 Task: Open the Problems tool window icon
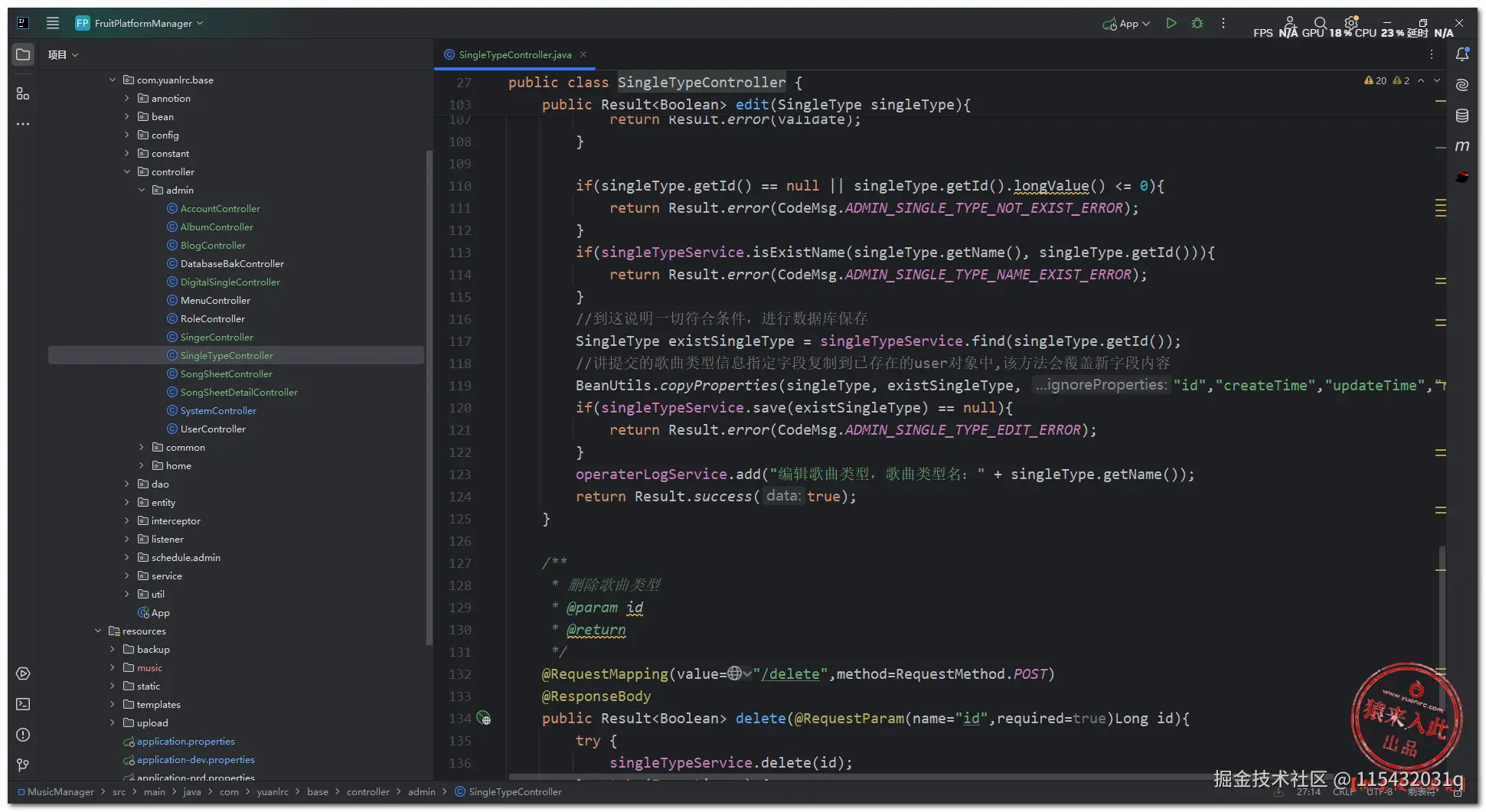[23, 735]
